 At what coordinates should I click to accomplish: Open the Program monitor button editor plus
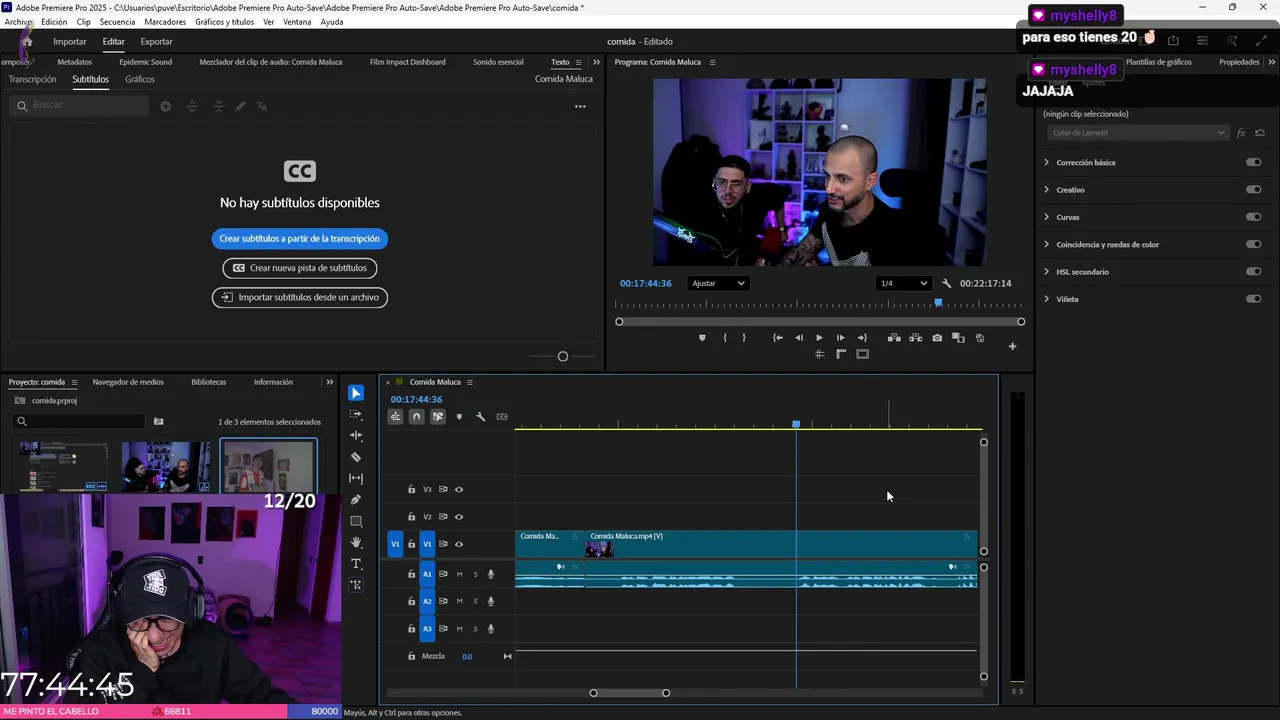coord(1012,347)
